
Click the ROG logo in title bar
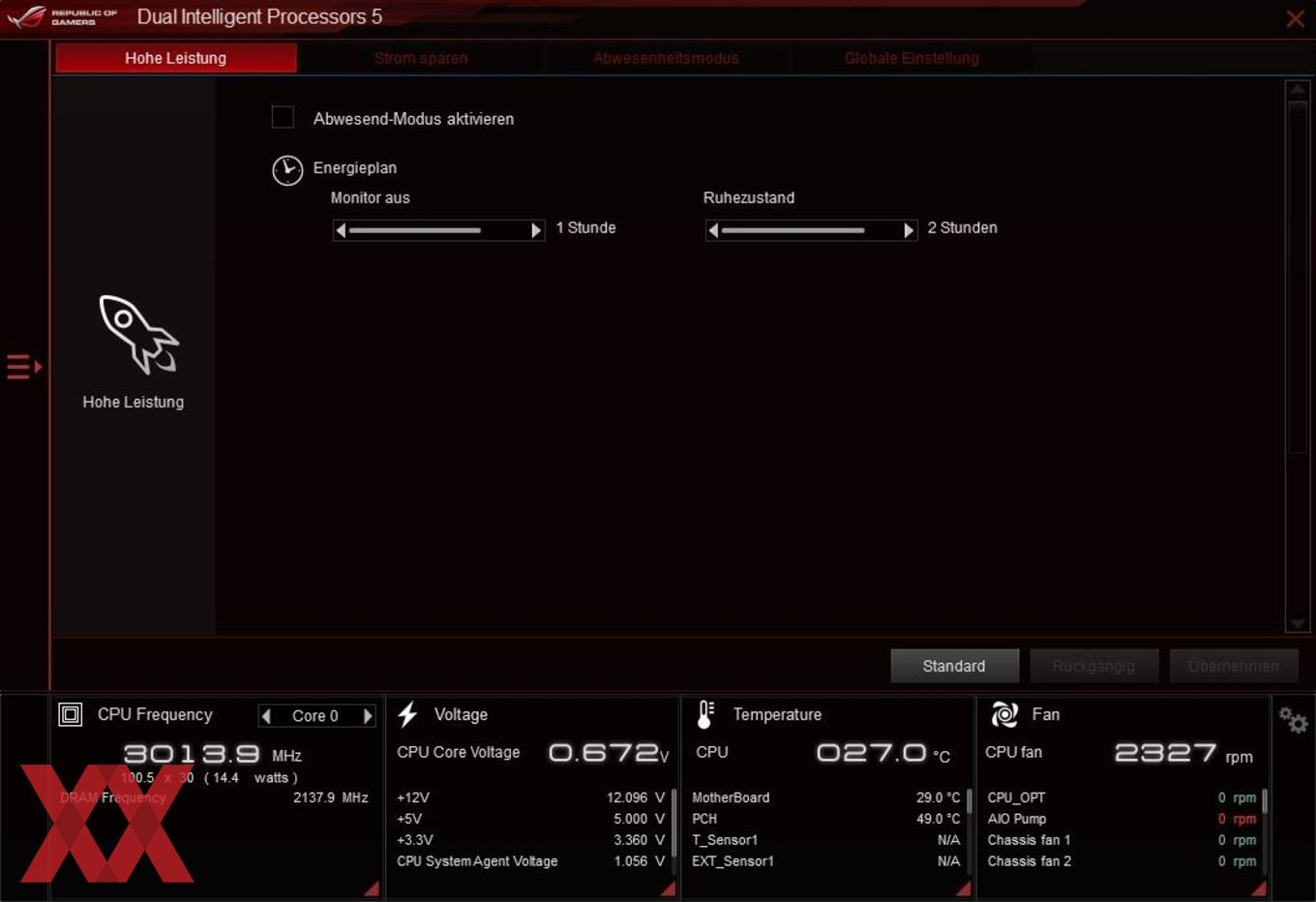[x=26, y=16]
